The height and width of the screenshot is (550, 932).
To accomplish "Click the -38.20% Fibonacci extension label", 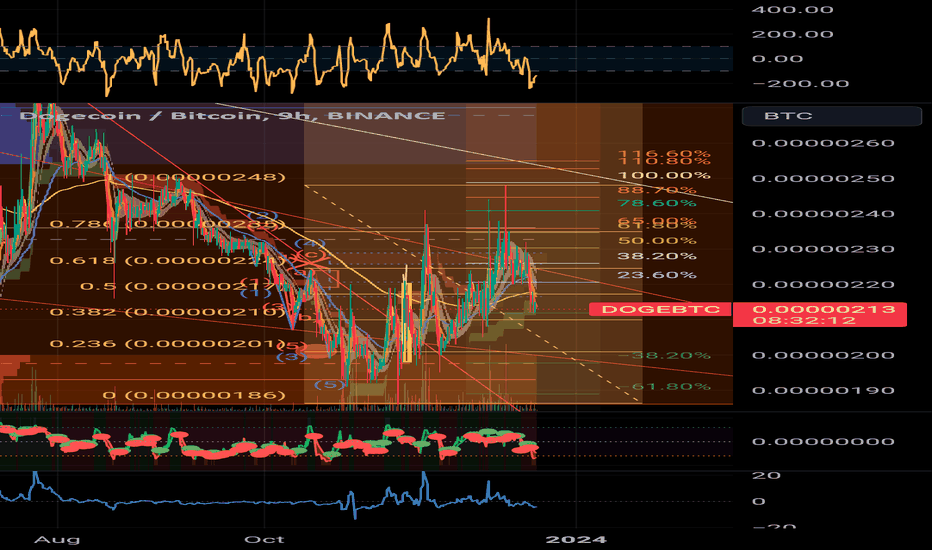I will pyautogui.click(x=664, y=356).
